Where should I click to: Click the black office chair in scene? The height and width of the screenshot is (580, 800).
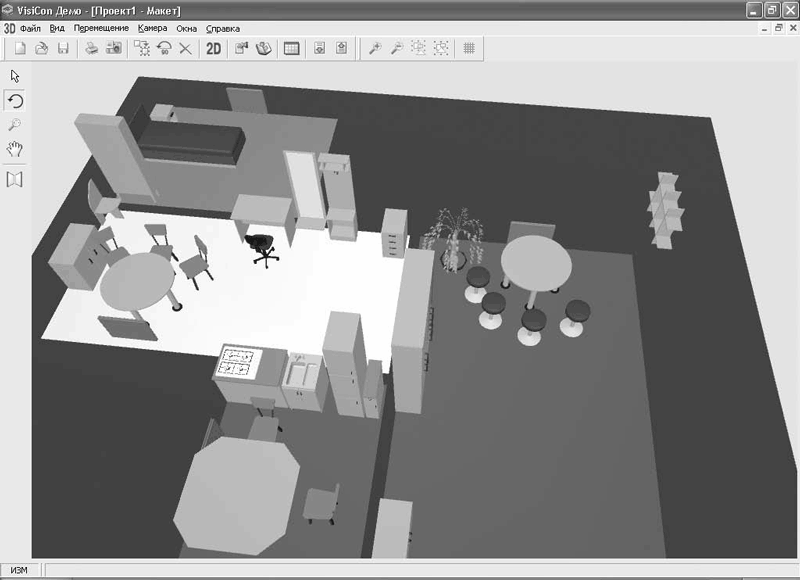(x=262, y=247)
